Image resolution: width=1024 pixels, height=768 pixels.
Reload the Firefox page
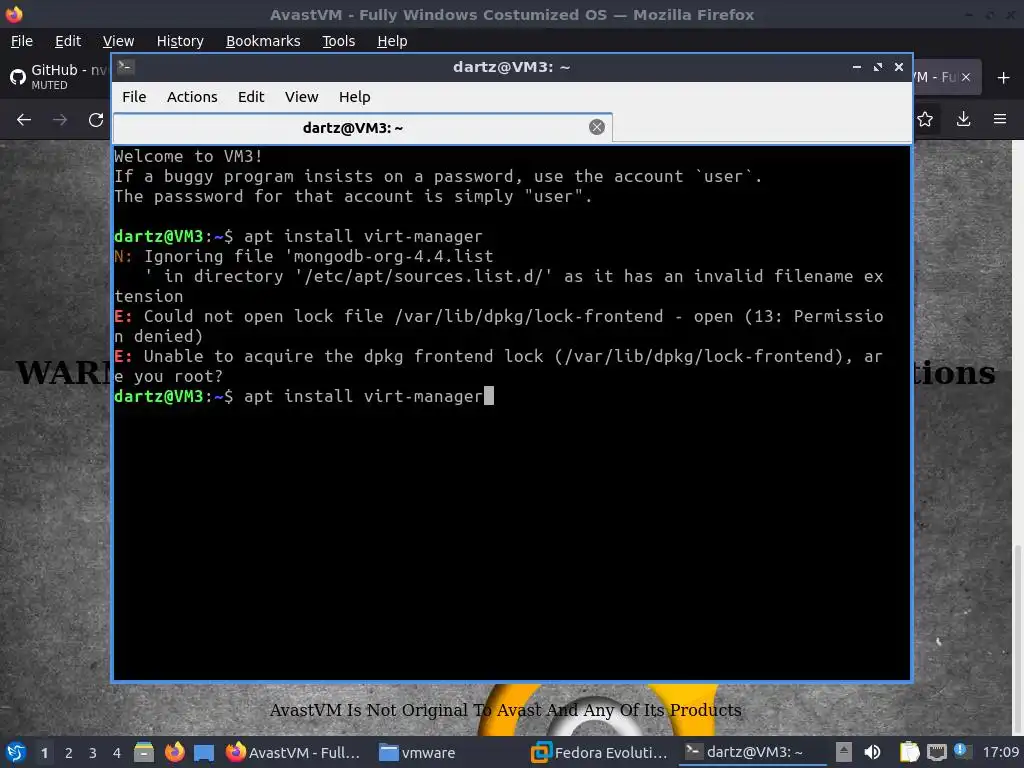tap(96, 120)
